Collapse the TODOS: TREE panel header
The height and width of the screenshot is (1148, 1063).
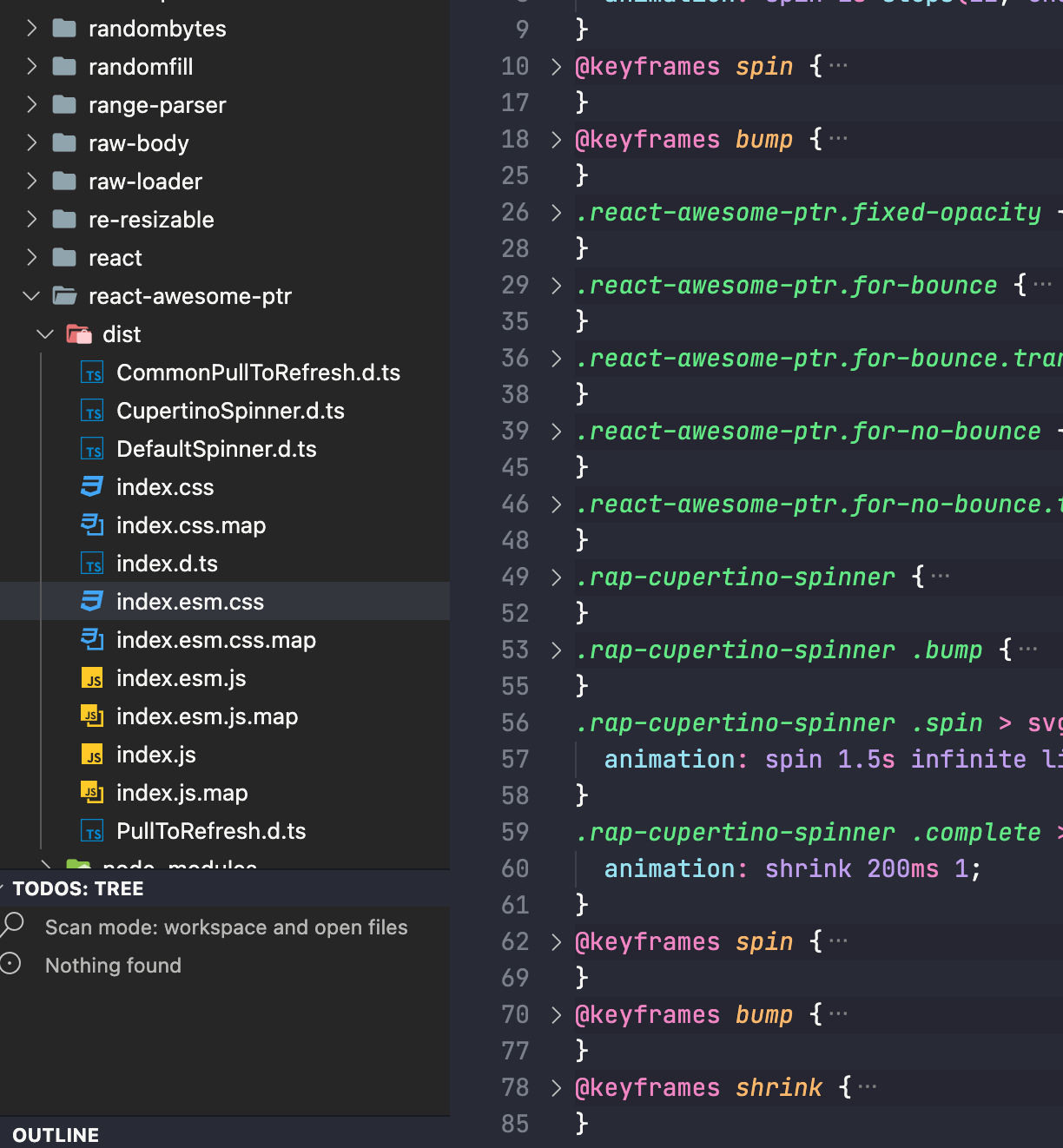(x=78, y=887)
